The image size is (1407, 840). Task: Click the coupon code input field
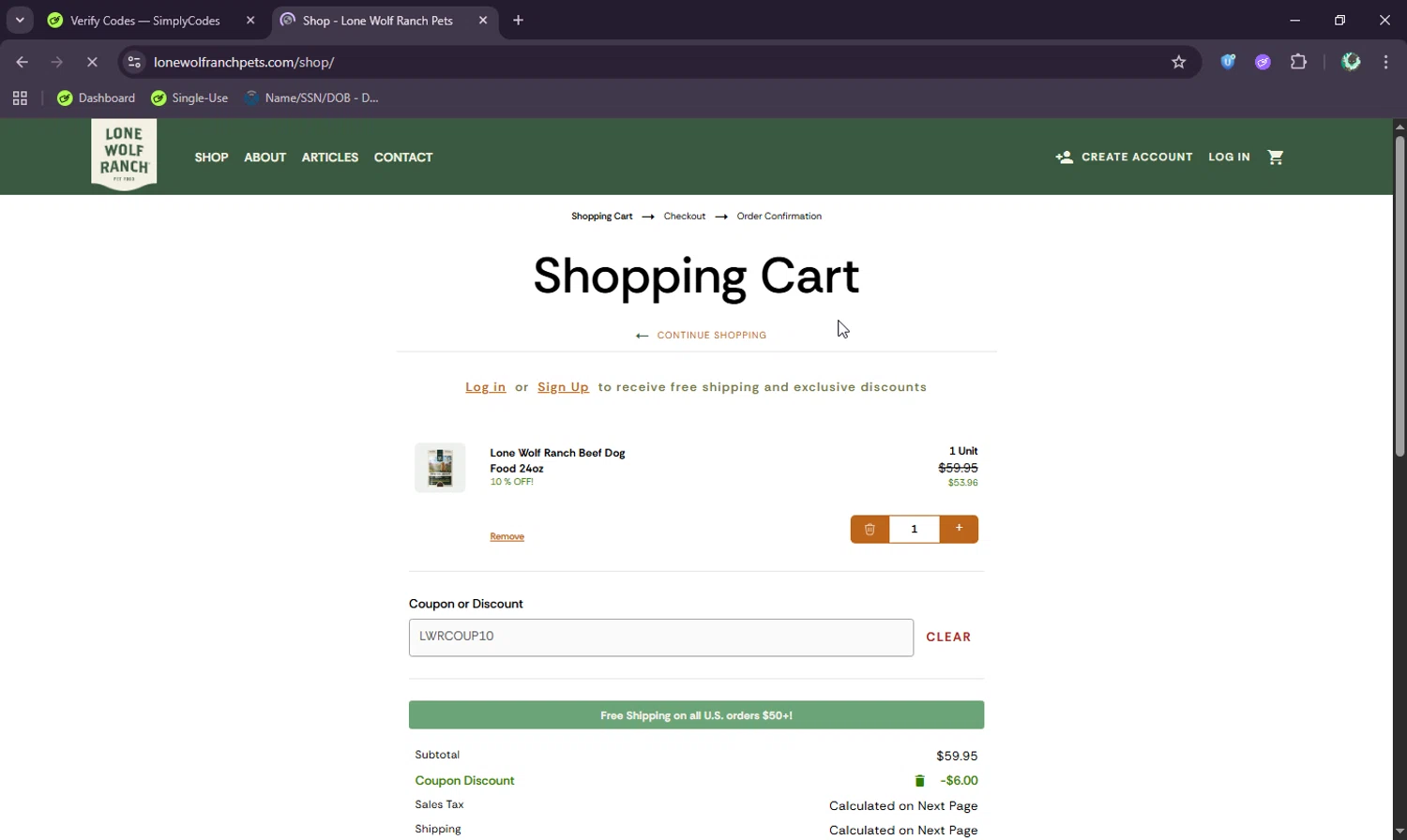661,637
